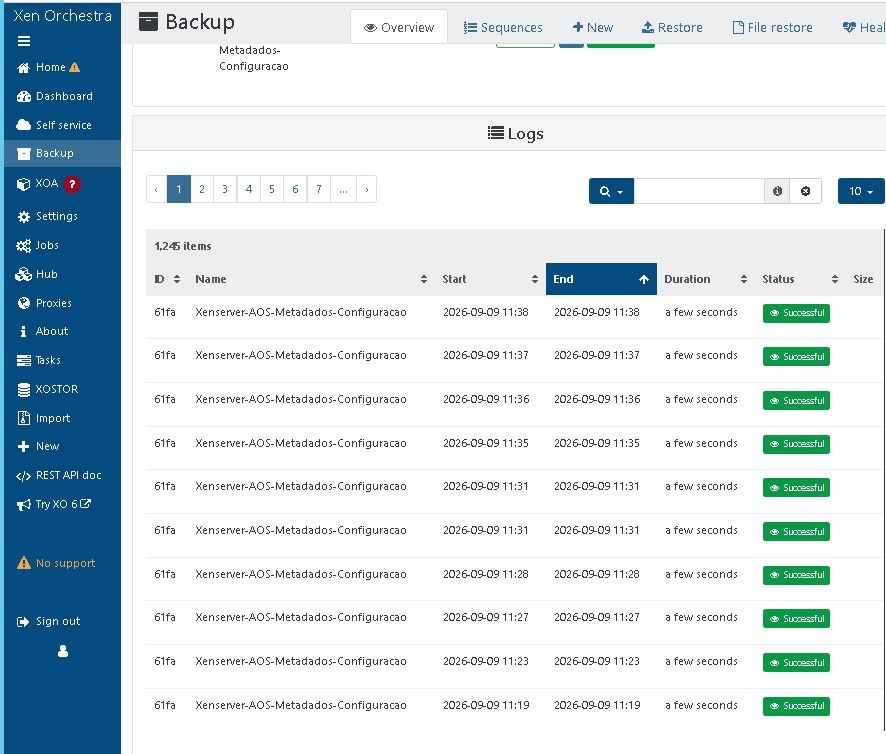Screen dimensions: 886x754
Task: Sort logs by Status column
Action: 800,279
